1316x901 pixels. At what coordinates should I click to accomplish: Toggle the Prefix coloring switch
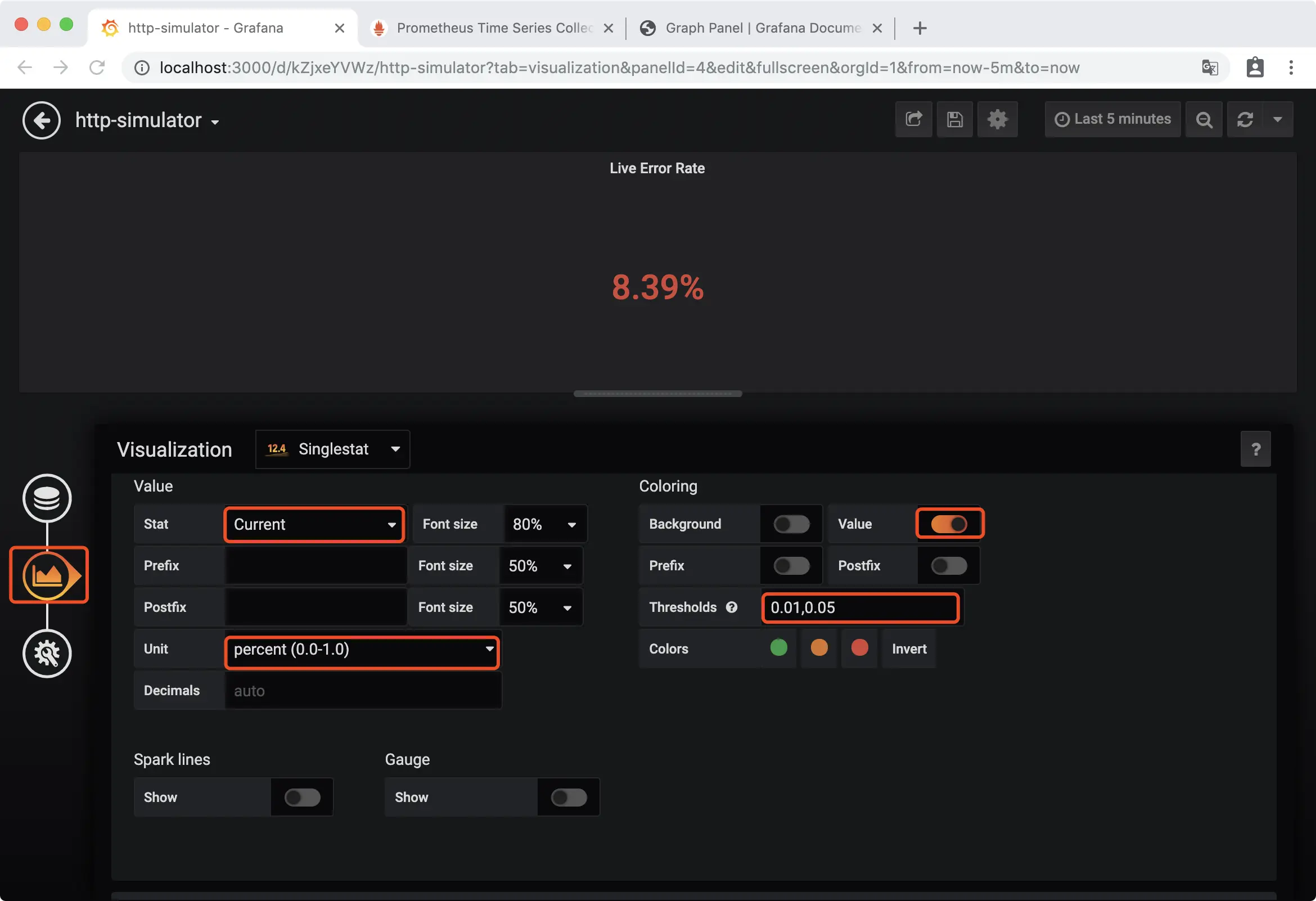[792, 566]
